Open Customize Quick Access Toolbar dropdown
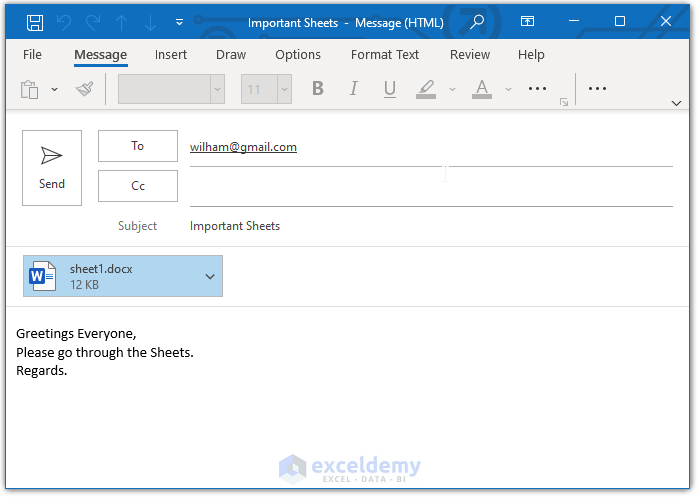 [179, 22]
